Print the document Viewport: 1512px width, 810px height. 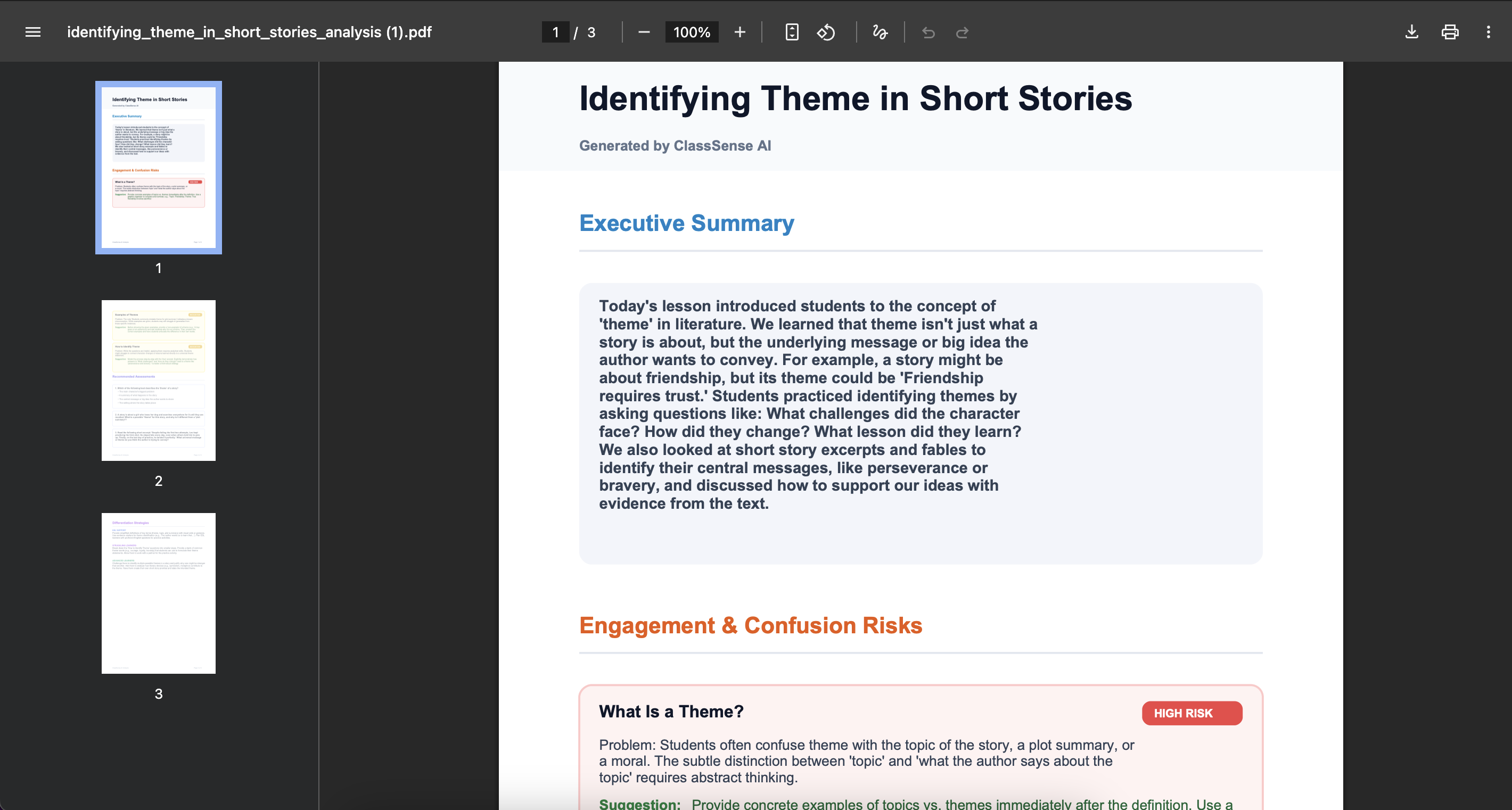click(1450, 32)
